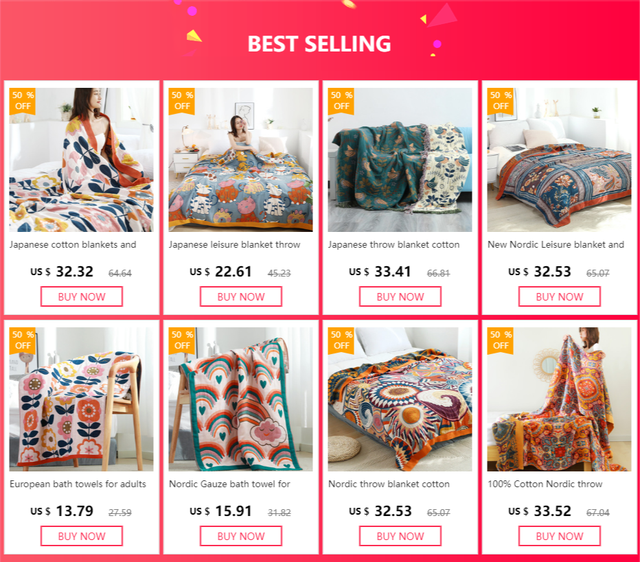Screen dimensions: 640x562
Task: Open the floral European bath towel image
Action: [82, 399]
